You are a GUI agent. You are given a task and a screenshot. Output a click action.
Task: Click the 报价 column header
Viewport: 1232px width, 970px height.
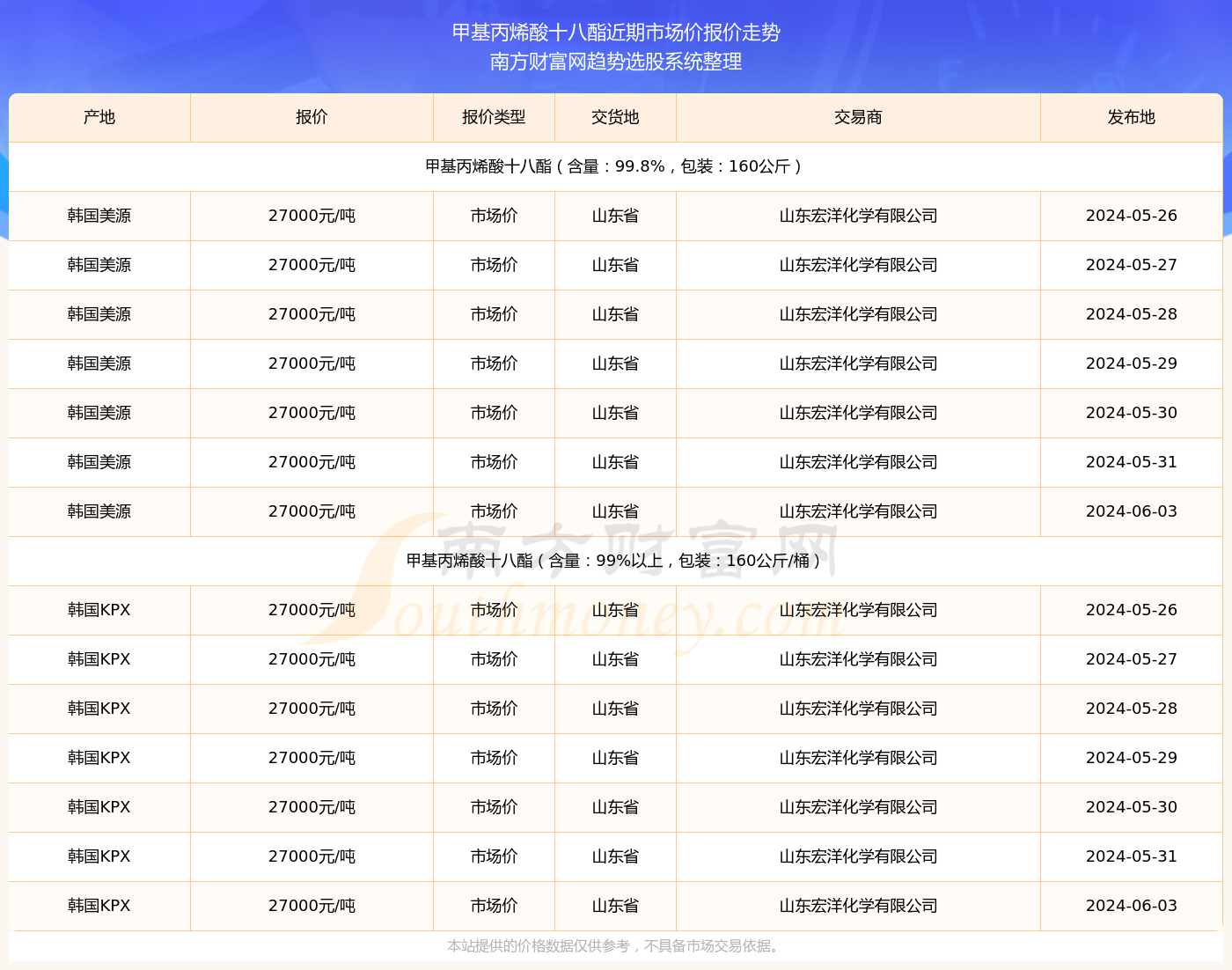coord(312,117)
